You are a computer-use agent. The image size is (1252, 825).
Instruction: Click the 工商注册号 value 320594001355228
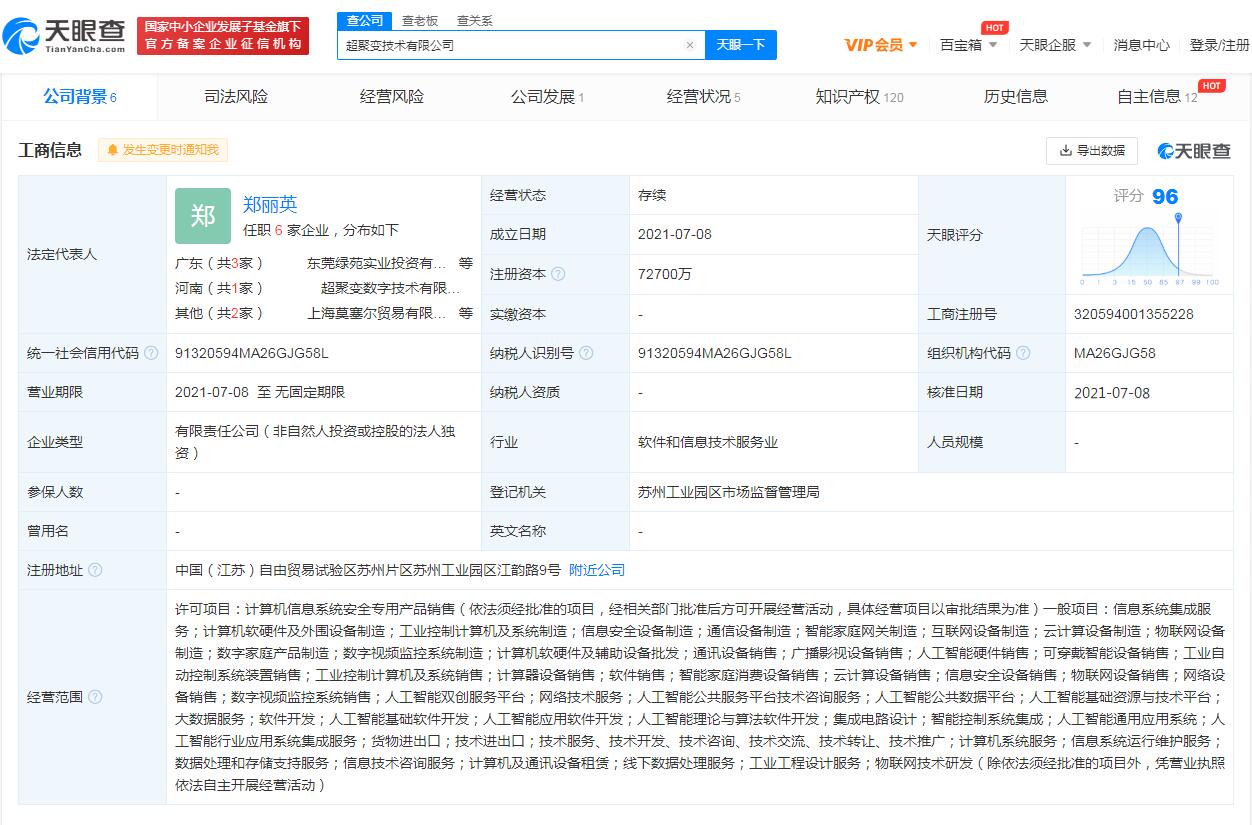coord(1134,314)
